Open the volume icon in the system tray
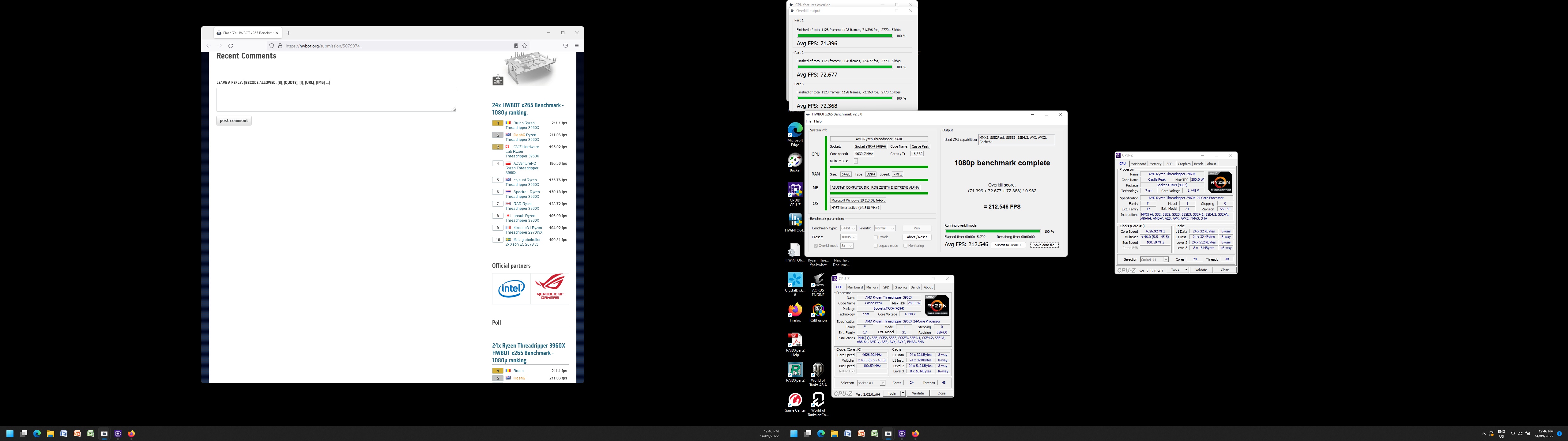This screenshot has width=1568, height=441. (x=1520, y=434)
